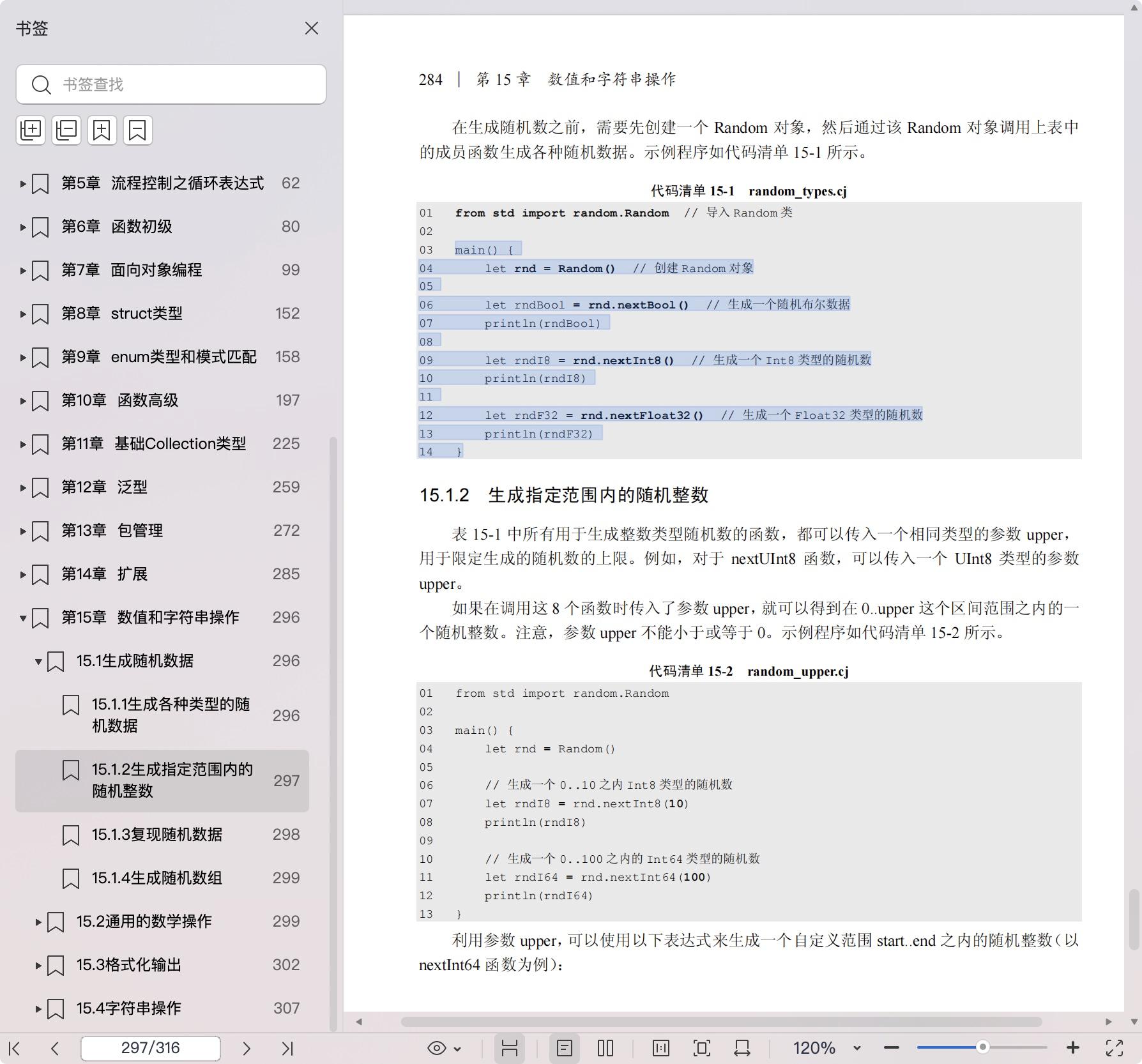Open bookmark 第13章 包管理
1142x1064 pixels.
(112, 531)
